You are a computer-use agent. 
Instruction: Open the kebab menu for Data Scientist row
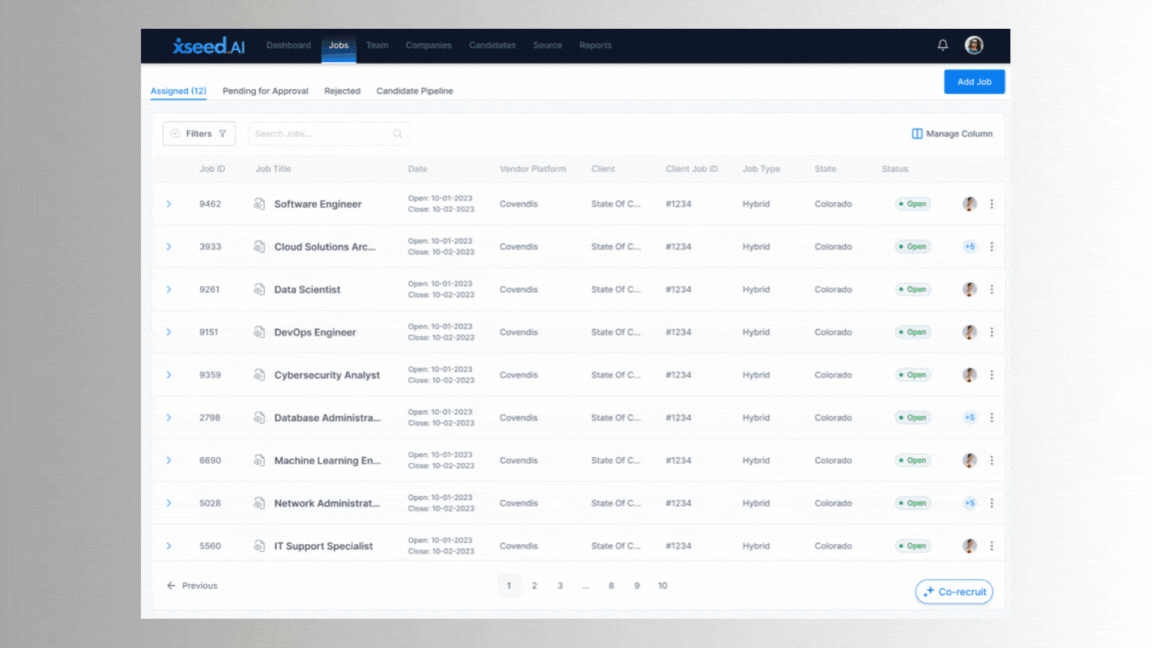991,289
